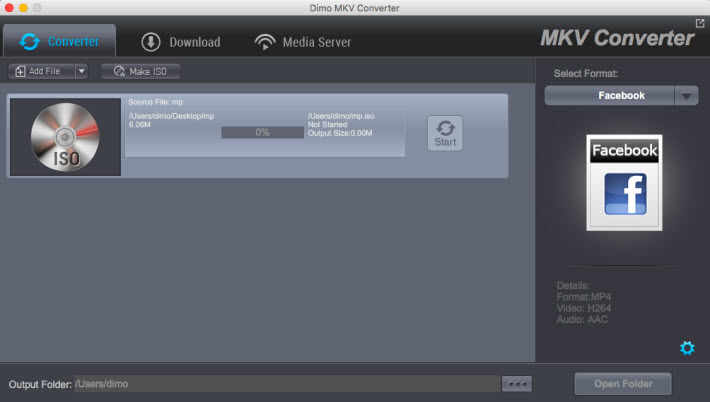The image size is (710, 402).
Task: Select the ISO disc thumbnail
Action: click(x=65, y=137)
